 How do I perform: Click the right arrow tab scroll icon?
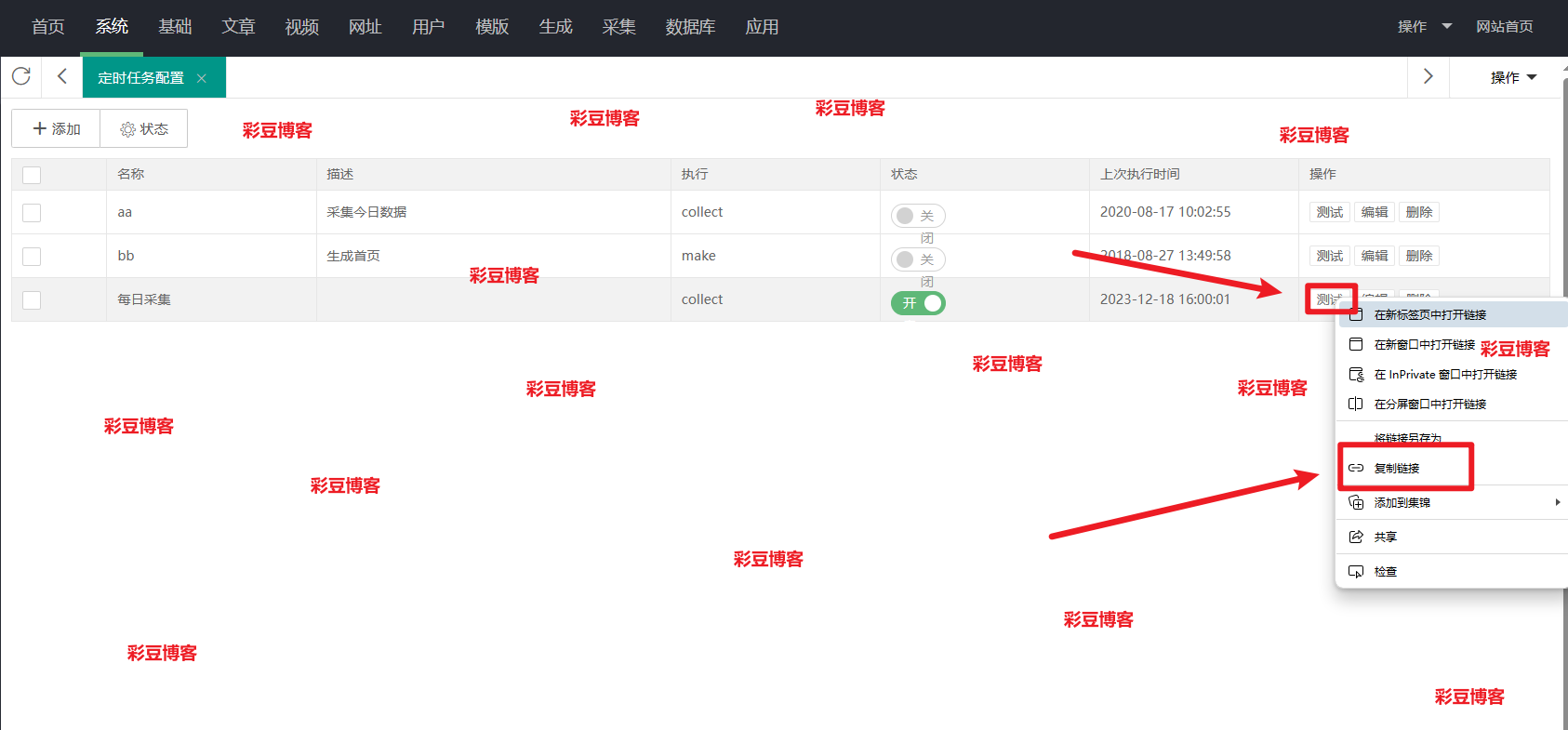pos(1428,76)
